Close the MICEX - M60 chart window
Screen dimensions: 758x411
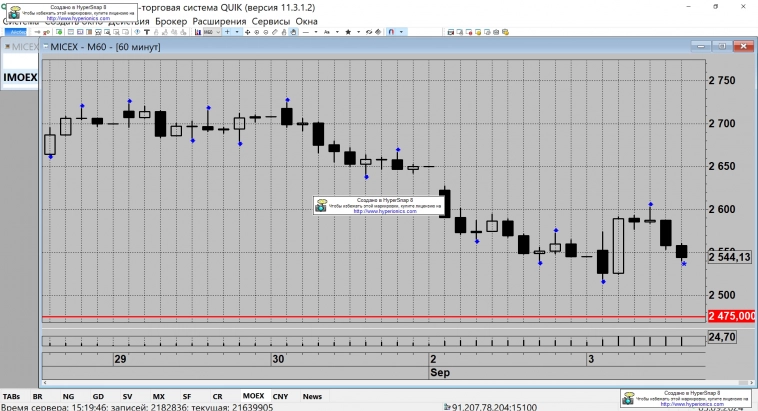[743, 46]
